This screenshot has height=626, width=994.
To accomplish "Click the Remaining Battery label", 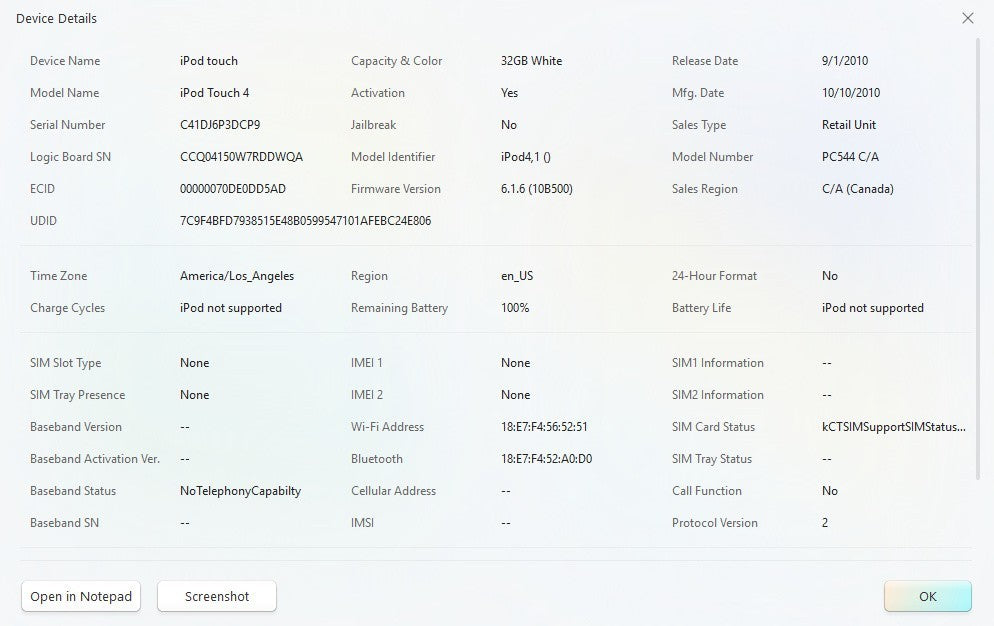I will tap(399, 308).
